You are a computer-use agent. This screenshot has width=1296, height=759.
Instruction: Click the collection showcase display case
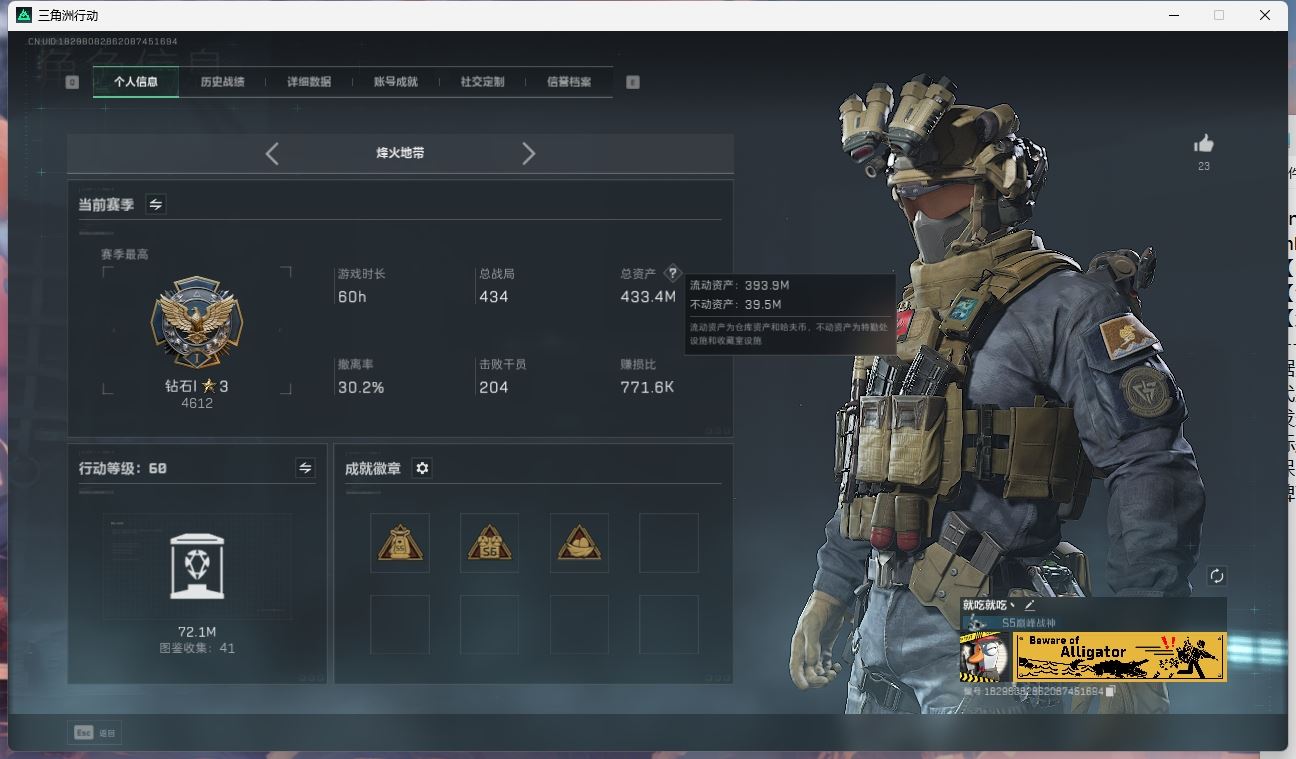pos(197,567)
